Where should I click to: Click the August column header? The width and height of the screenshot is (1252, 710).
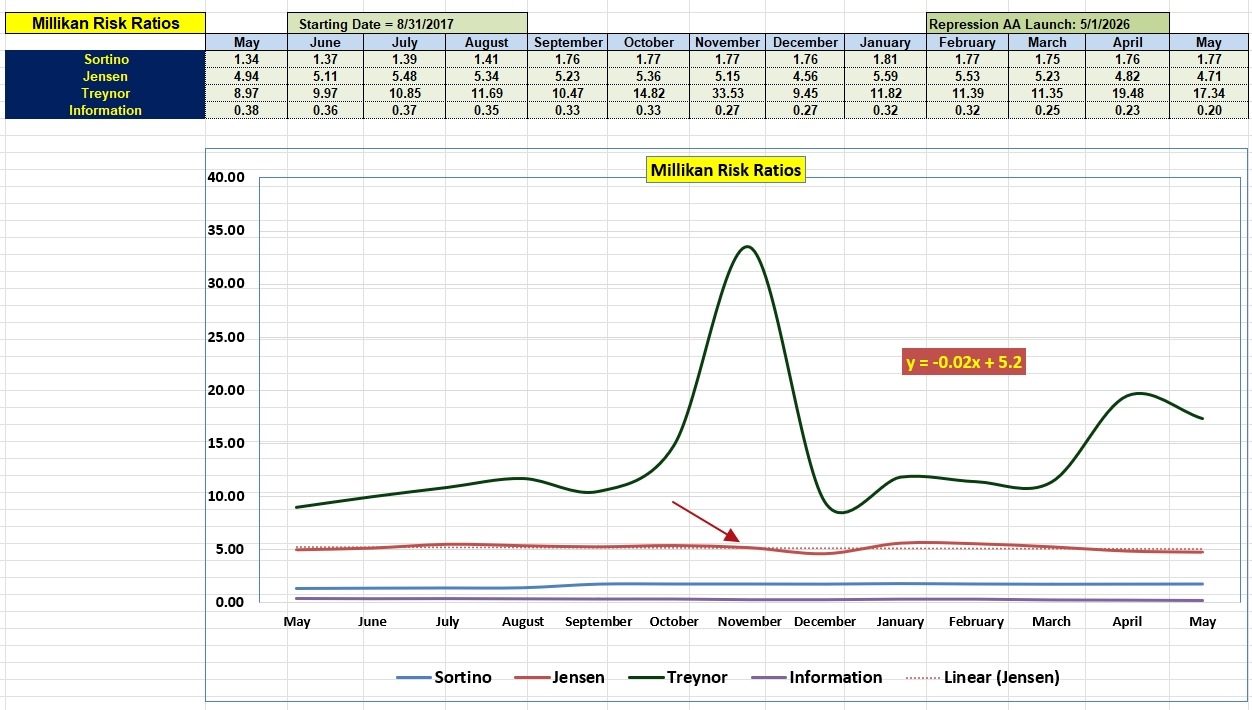click(x=487, y=43)
